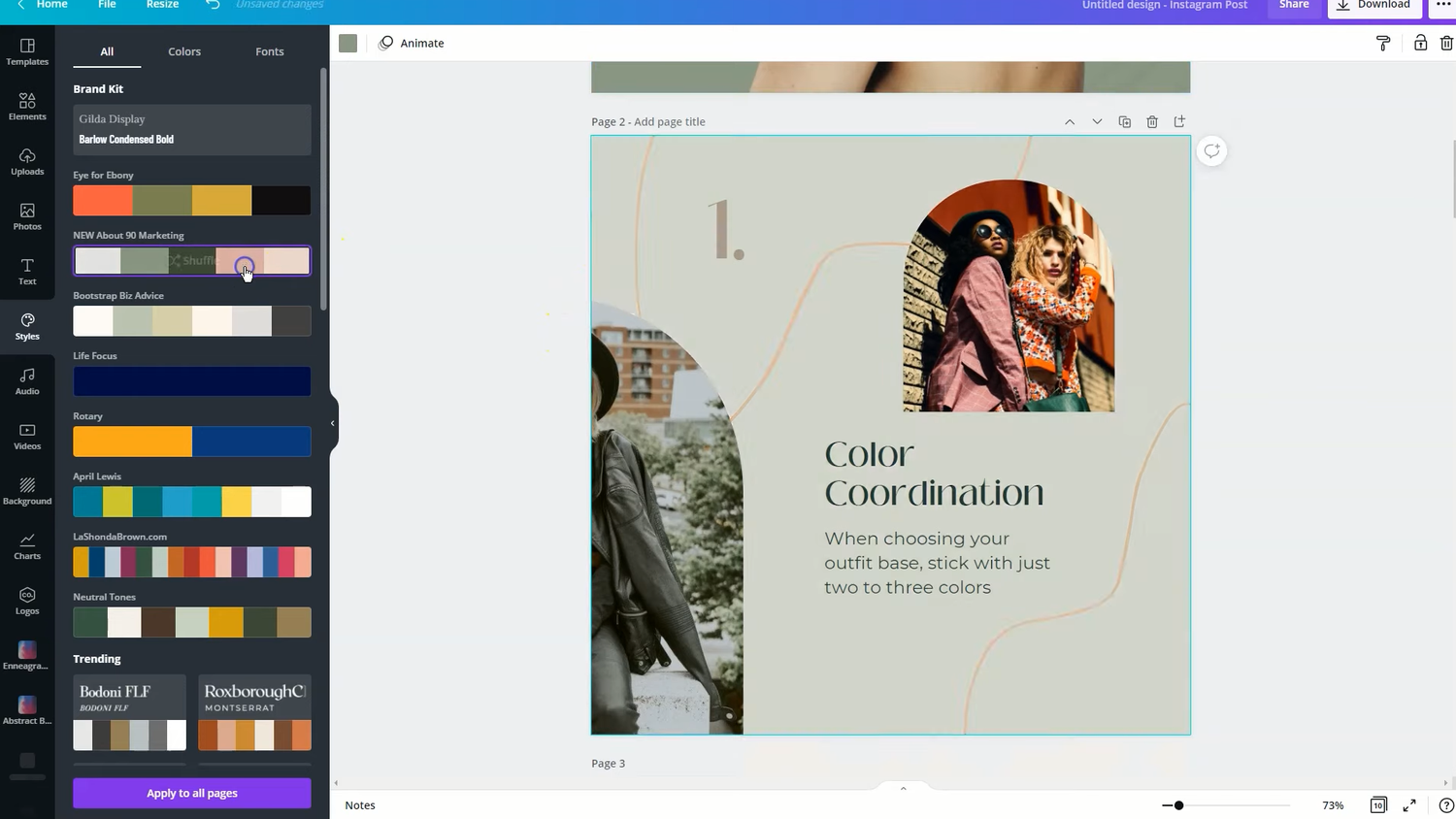Open the Audio sidebar panel

(27, 381)
